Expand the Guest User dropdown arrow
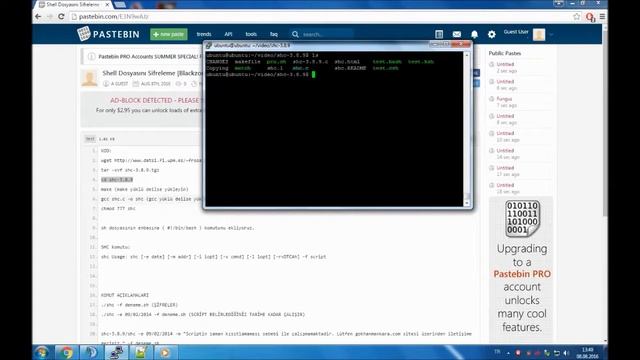The image size is (640, 360). 551,35
